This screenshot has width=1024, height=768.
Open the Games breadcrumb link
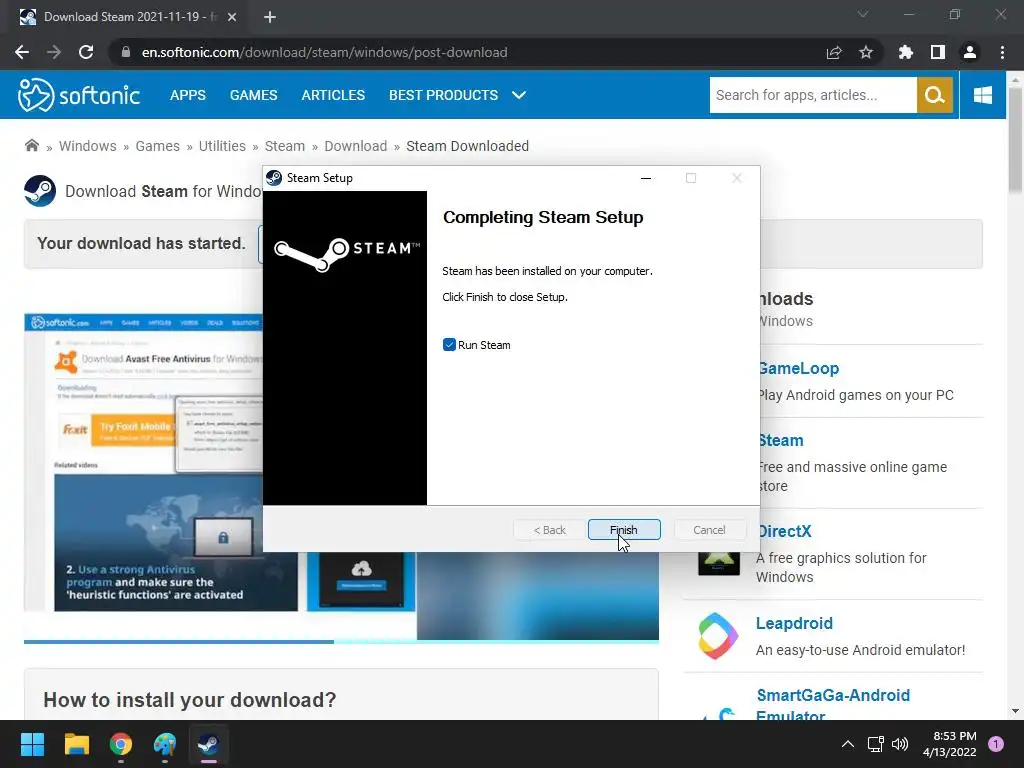pos(157,146)
